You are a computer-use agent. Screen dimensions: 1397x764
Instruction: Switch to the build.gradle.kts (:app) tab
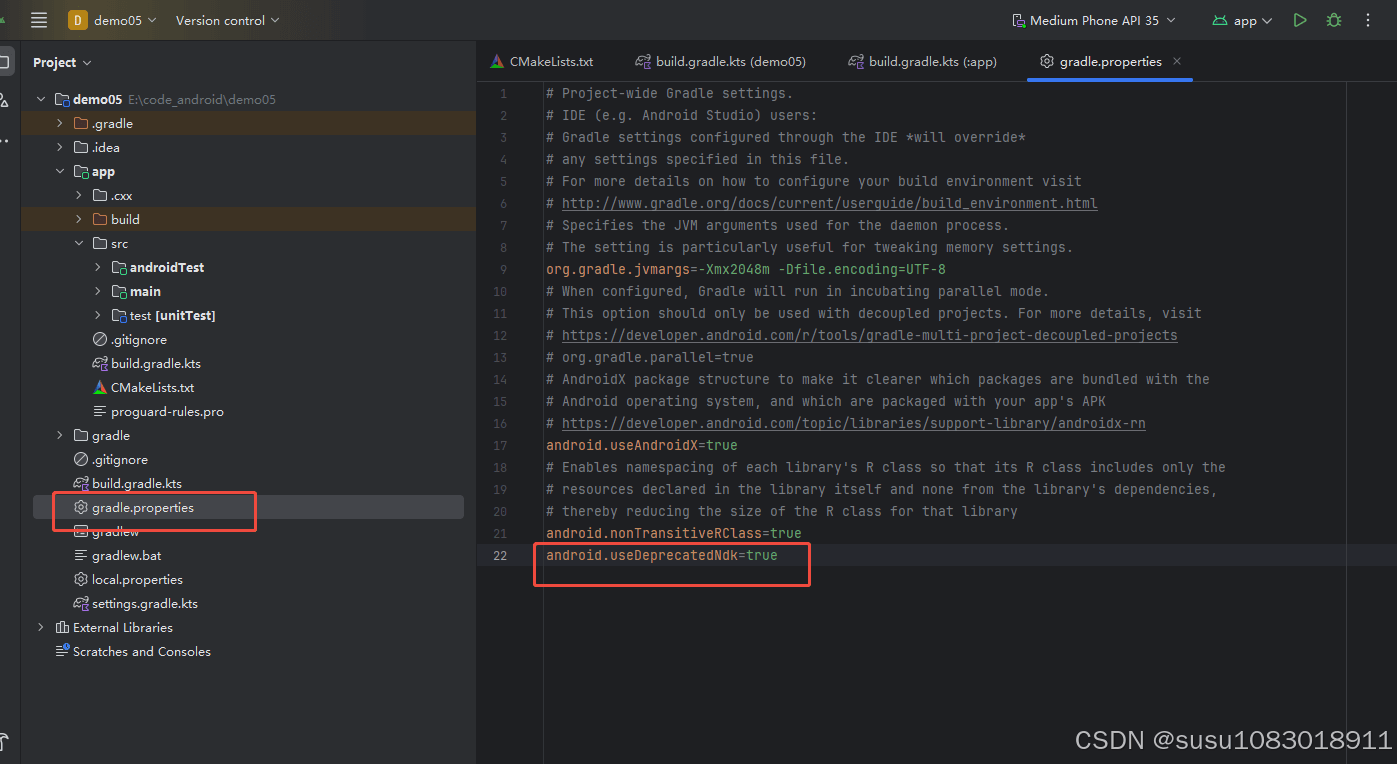pyautogui.click(x=922, y=61)
